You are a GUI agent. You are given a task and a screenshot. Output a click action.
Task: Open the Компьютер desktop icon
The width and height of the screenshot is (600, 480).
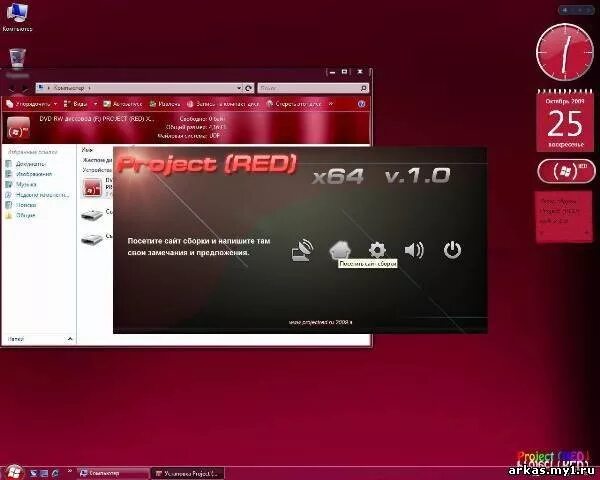(x=17, y=16)
